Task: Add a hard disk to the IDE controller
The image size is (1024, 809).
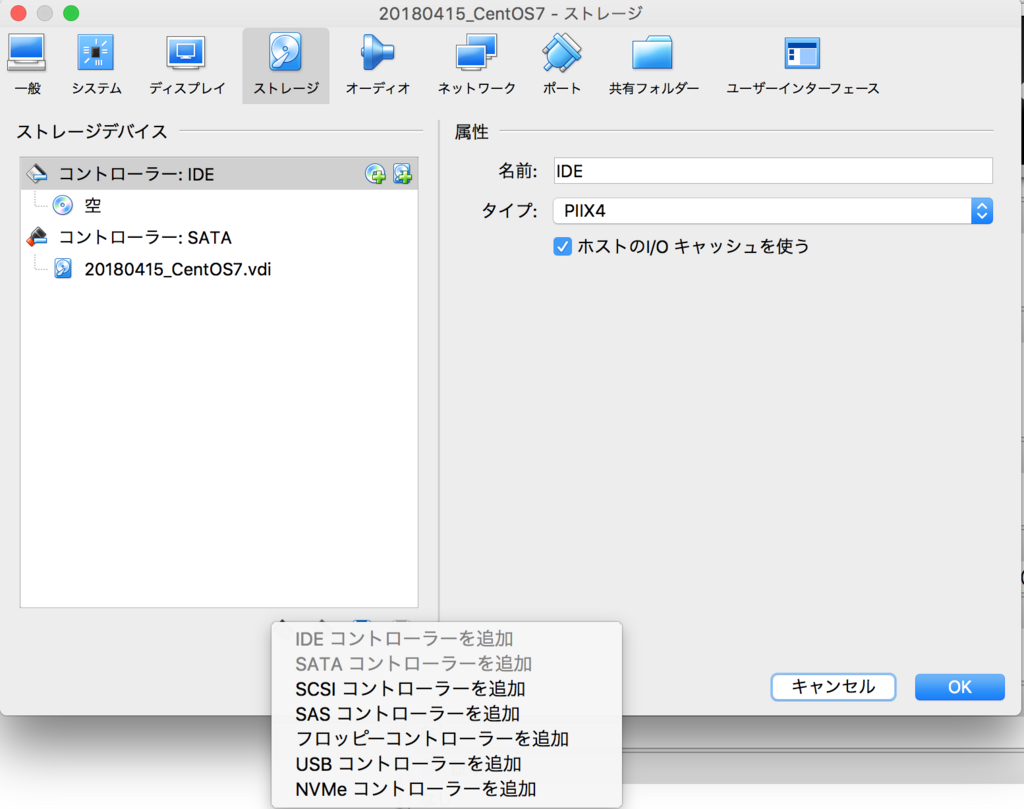Action: [402, 173]
